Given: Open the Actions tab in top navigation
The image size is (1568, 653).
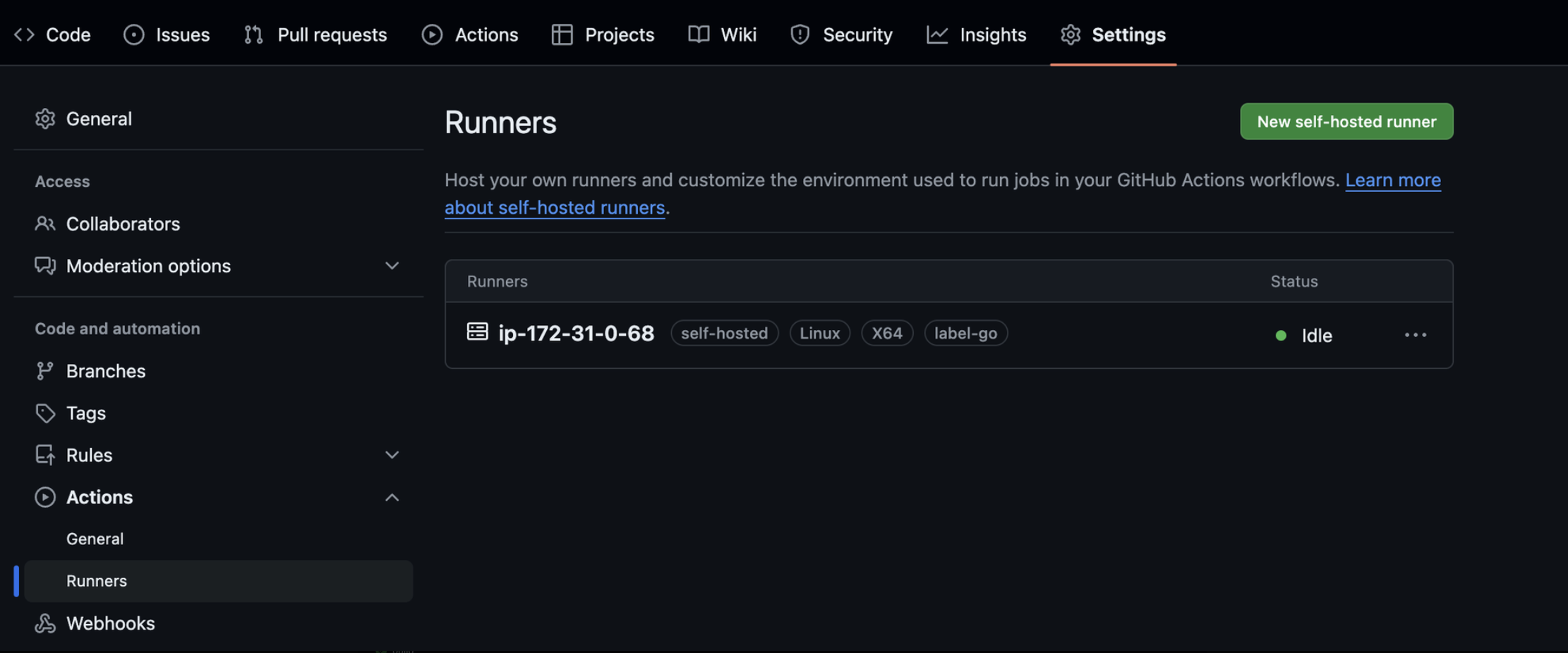Looking at the screenshot, I should pos(470,35).
